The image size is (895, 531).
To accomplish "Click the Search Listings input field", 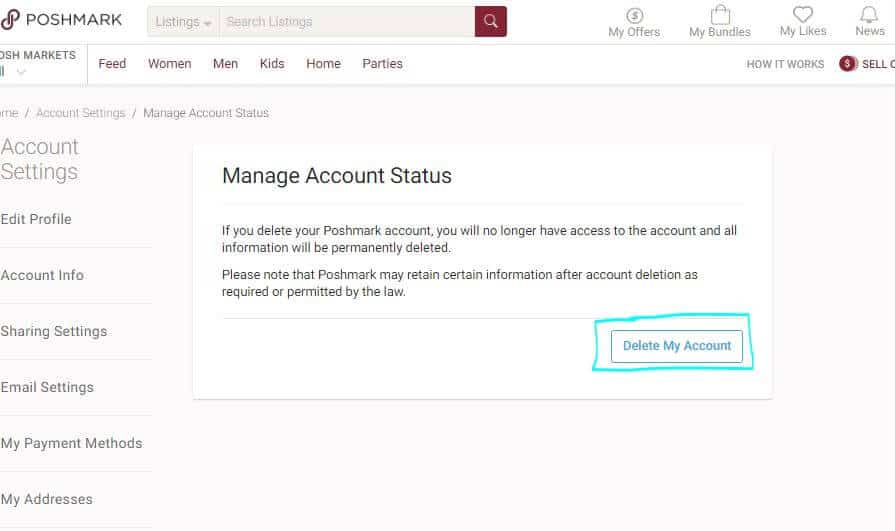I will pos(345,22).
